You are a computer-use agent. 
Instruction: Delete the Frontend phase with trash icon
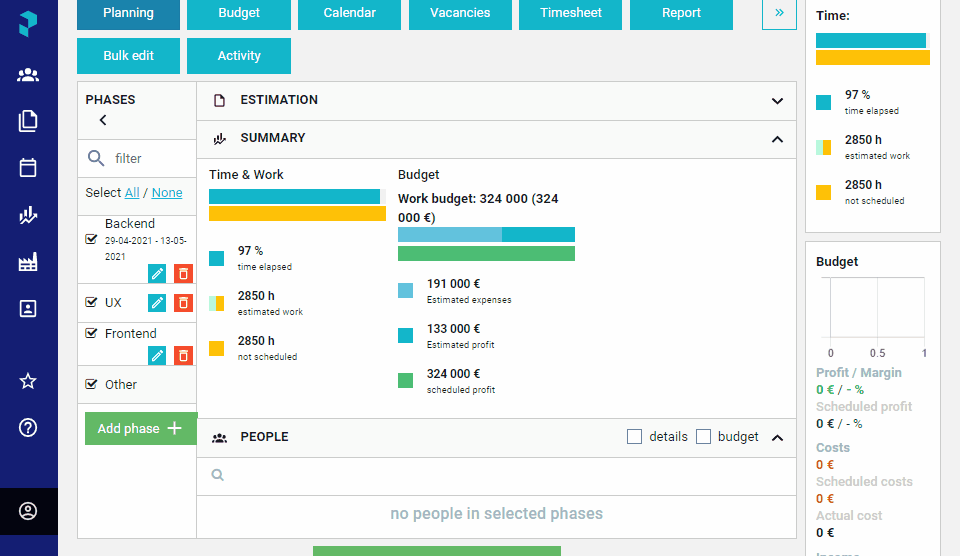click(183, 355)
